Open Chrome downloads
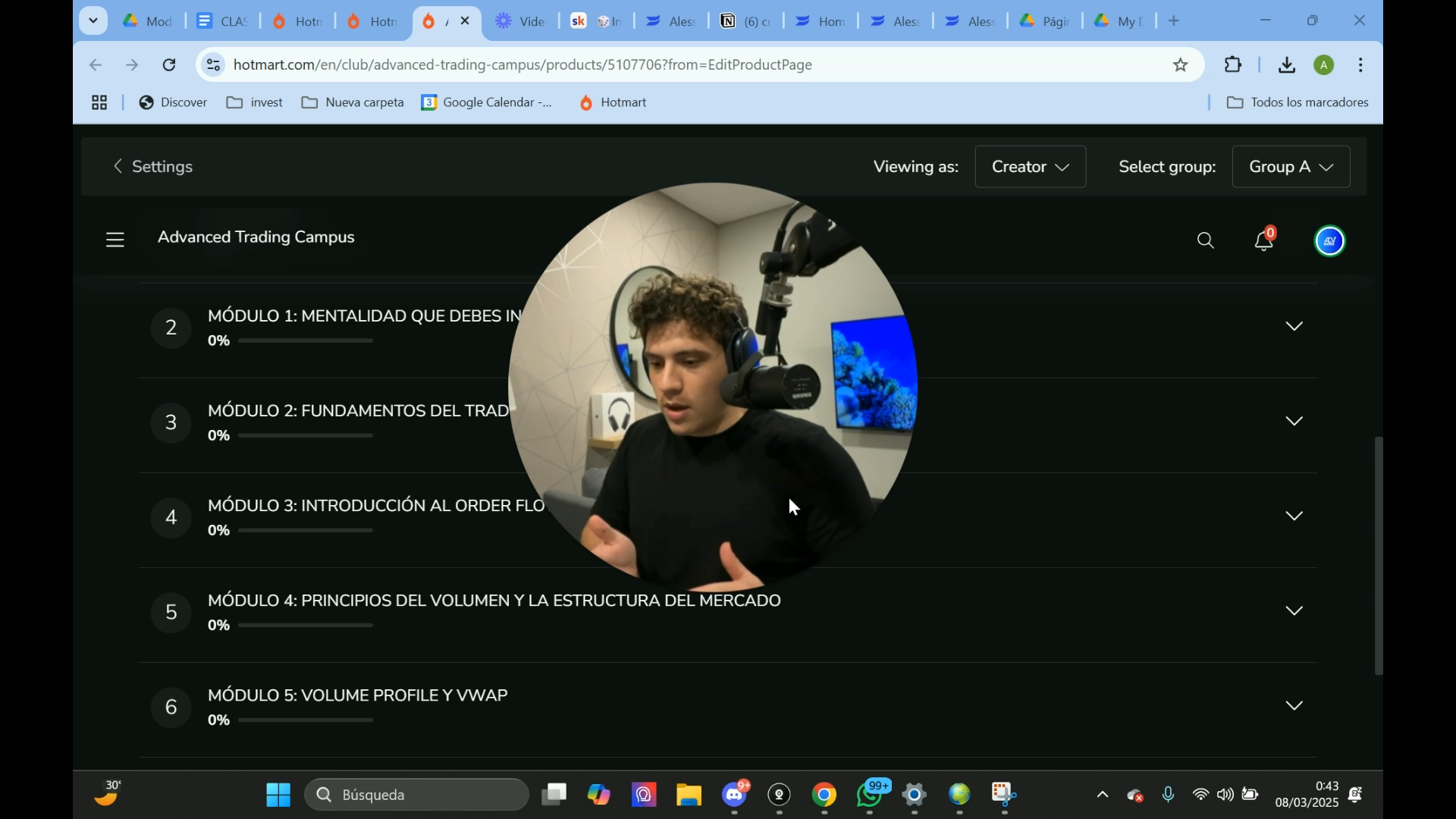The height and width of the screenshot is (819, 1456). point(1287,65)
